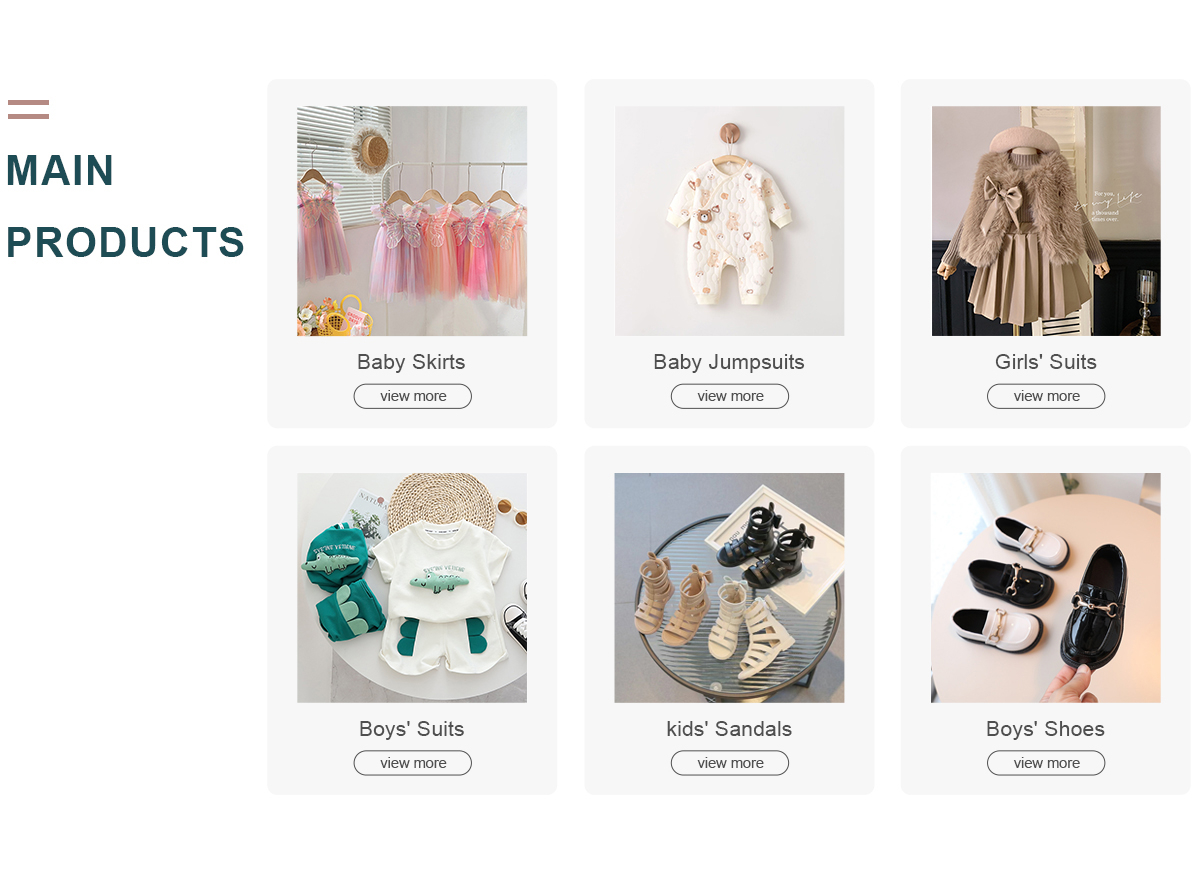Open the kids' Sandals title link
This screenshot has height=869, width=1200.
click(729, 729)
